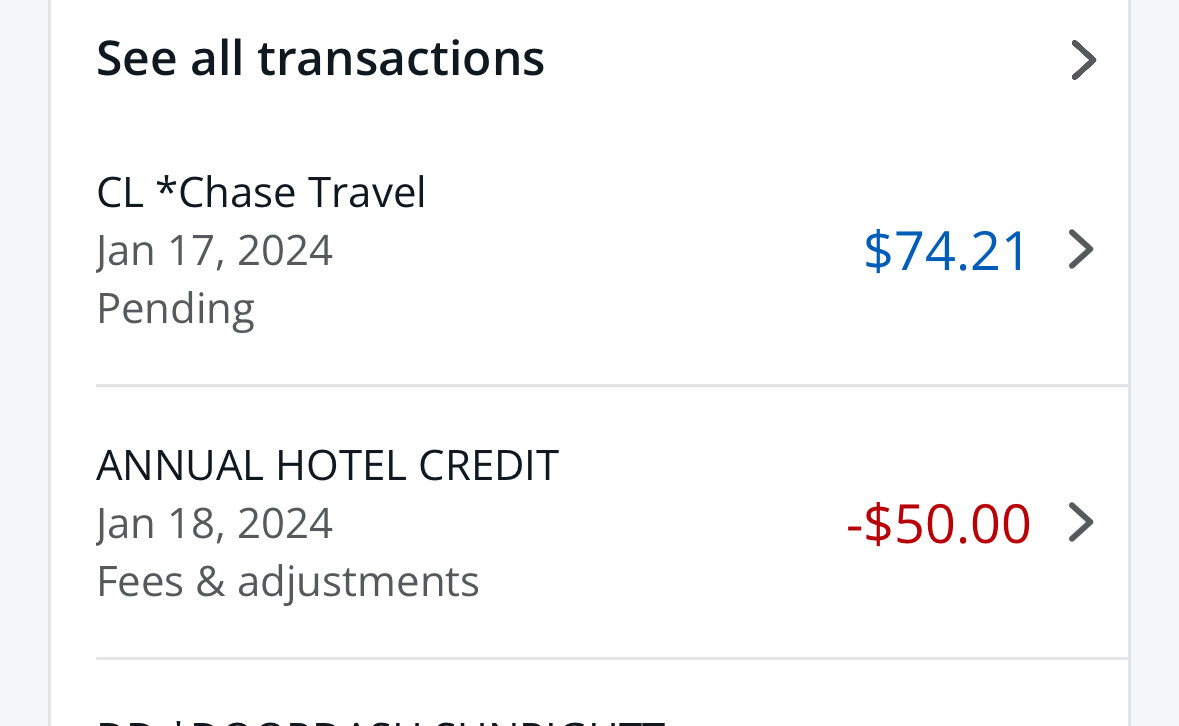The width and height of the screenshot is (1179, 726).
Task: Click the Jan 18, 2024 date text
Action: click(x=214, y=523)
